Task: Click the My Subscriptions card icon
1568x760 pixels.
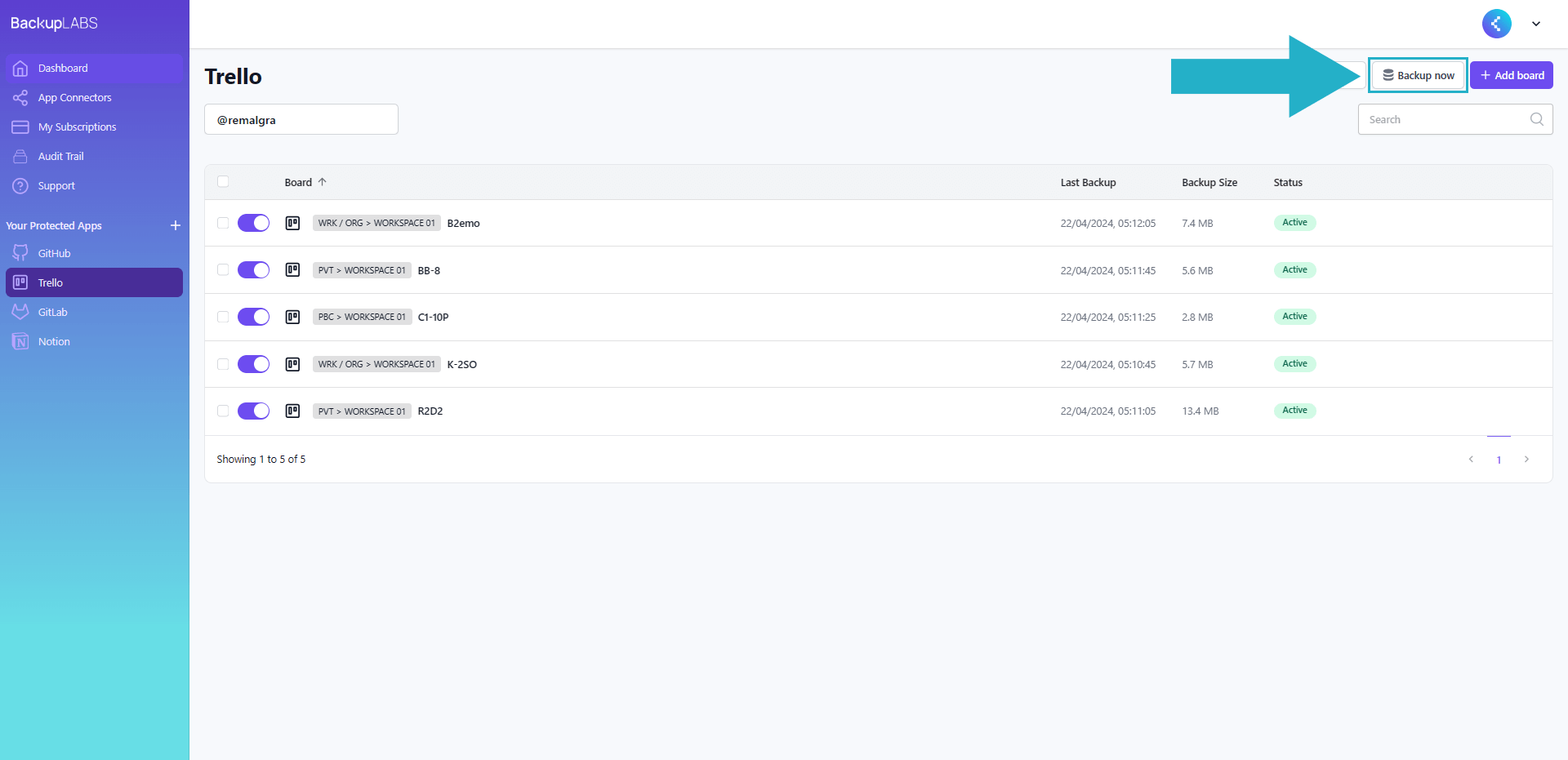Action: tap(20, 127)
